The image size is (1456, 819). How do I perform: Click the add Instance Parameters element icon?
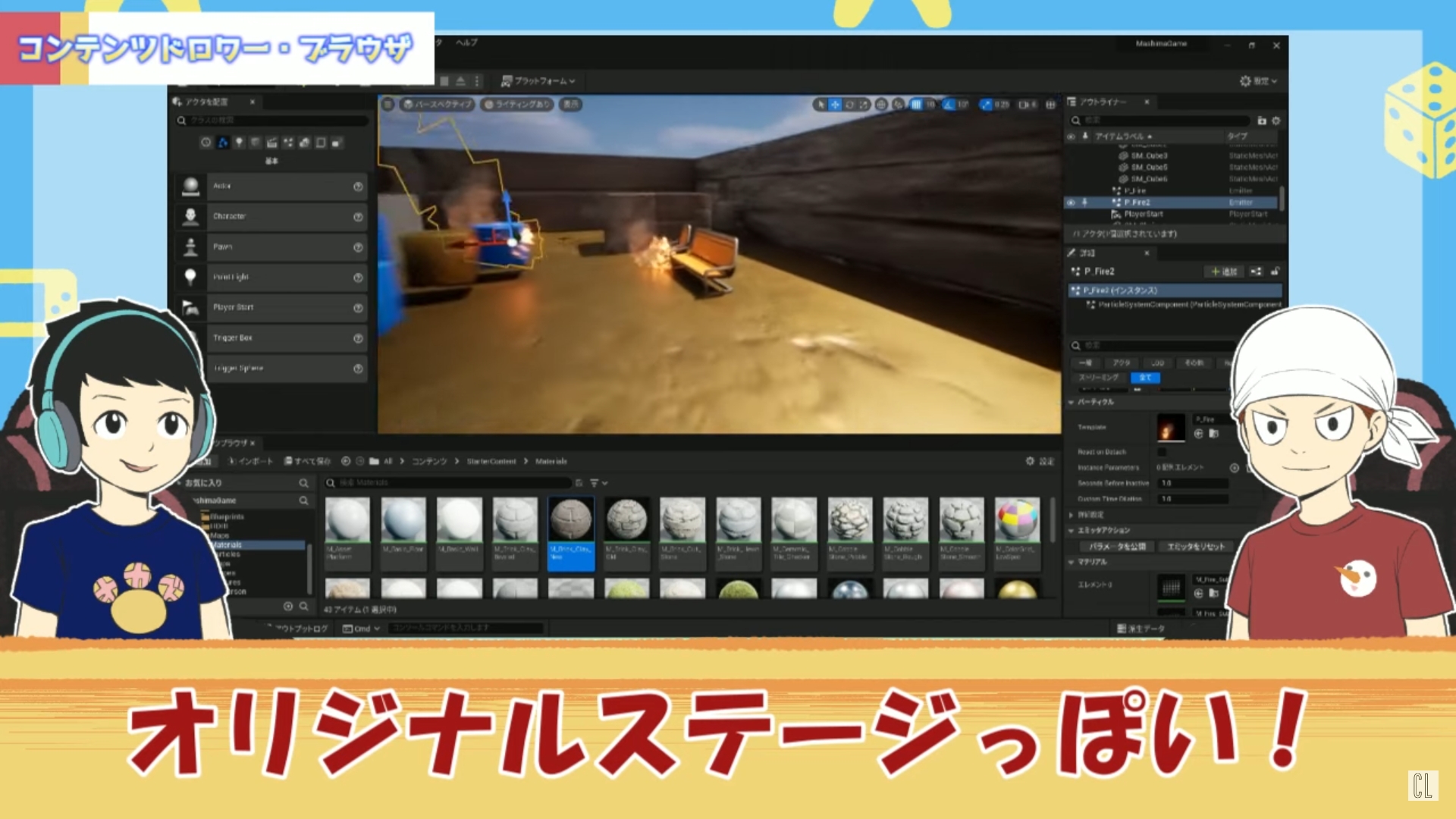1234,468
